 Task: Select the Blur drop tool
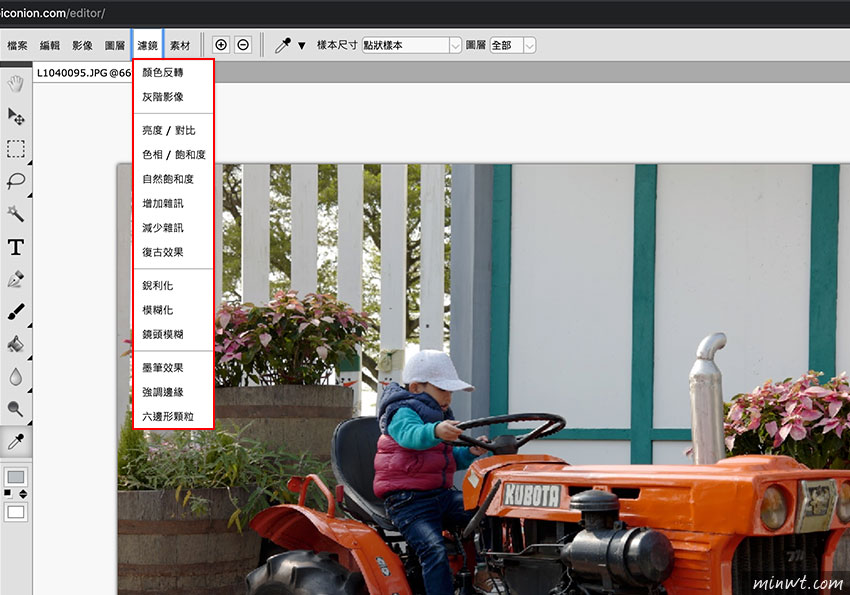tap(16, 377)
